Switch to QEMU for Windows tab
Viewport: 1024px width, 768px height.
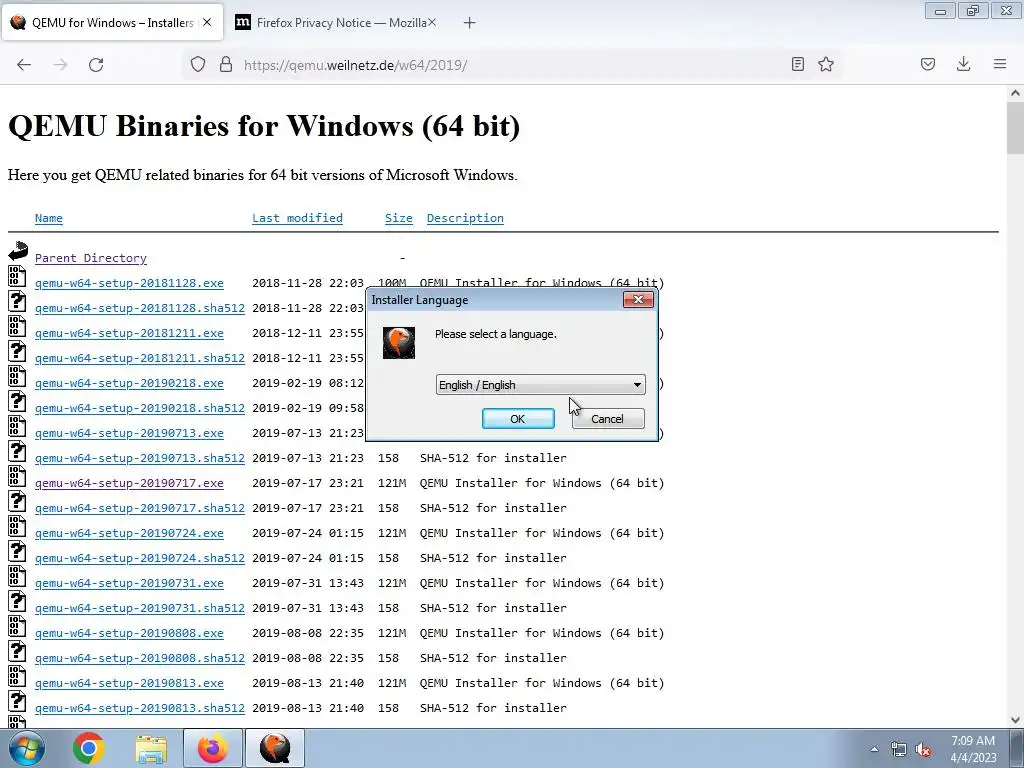click(112, 23)
